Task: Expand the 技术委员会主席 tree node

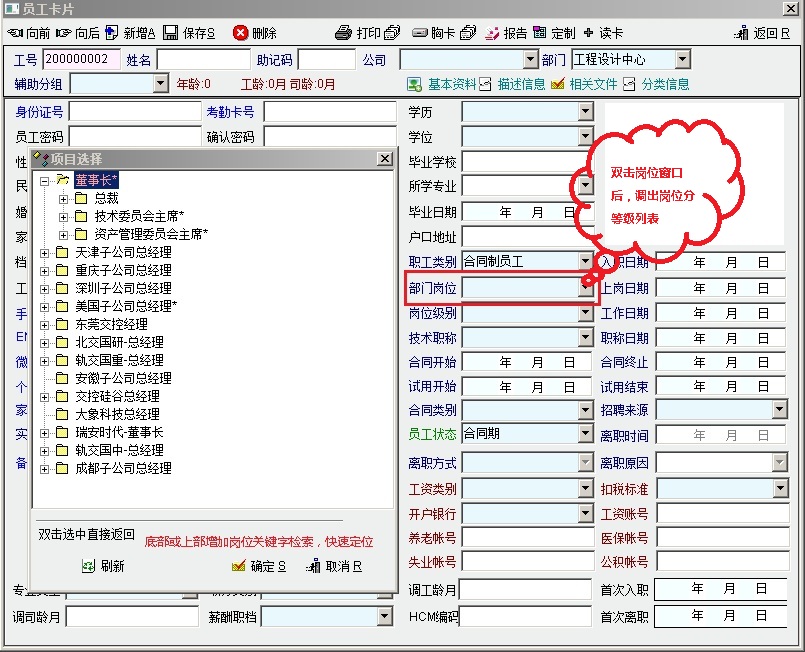Action: (x=64, y=216)
